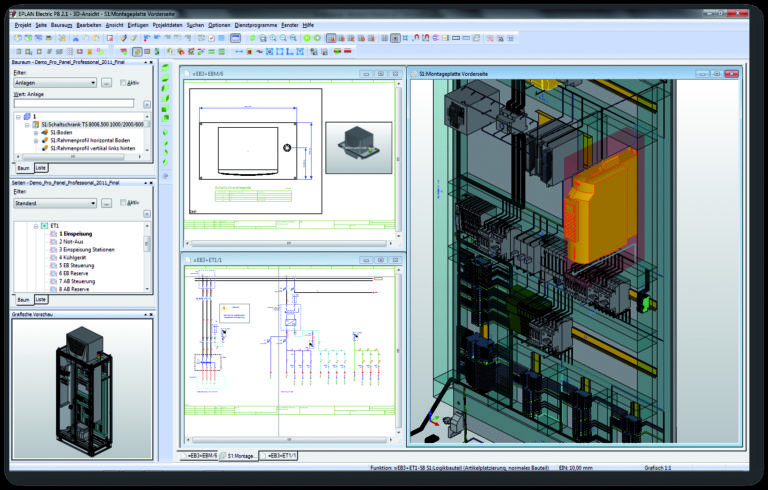Screen dimensions: 768x490
Task: Open the Dienstprogramme menu
Action: click(x=256, y=25)
